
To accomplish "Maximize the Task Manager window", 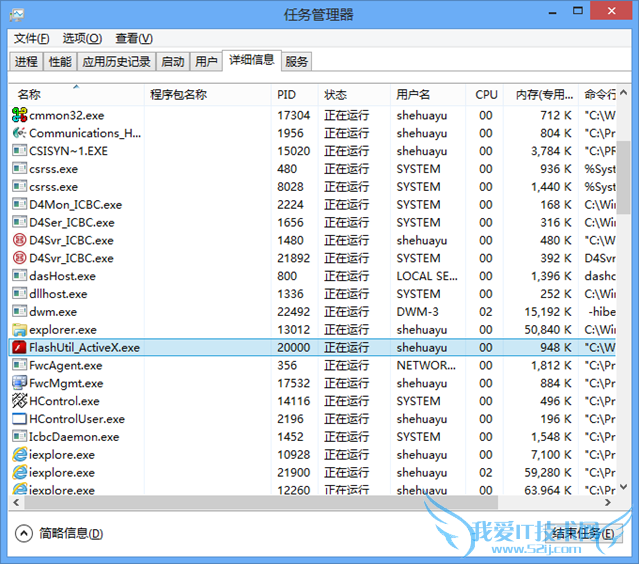I will 578,11.
